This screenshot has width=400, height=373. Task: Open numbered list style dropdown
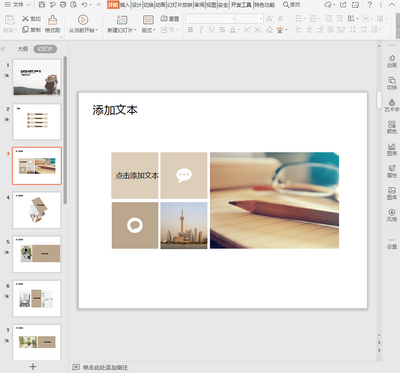coord(320,19)
